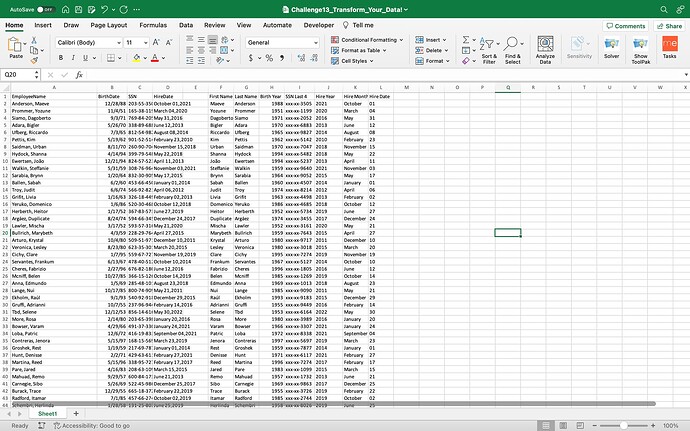Open the Data ribbon tab
690x431 pixels.
pyautogui.click(x=186, y=25)
